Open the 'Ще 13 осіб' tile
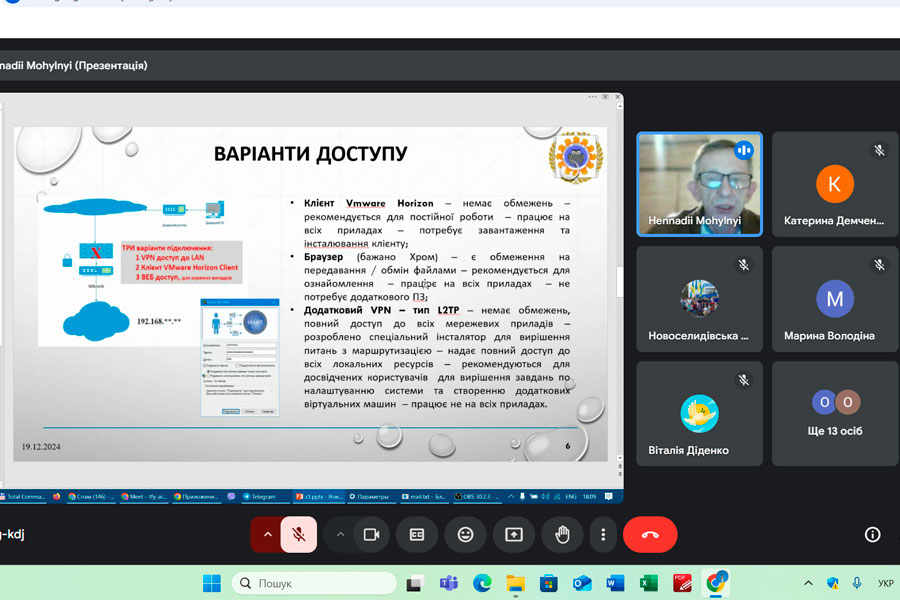The image size is (900, 600). [x=835, y=413]
